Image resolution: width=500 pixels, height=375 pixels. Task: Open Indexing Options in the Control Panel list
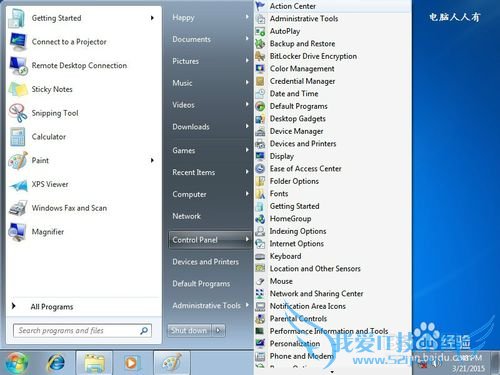(x=298, y=231)
